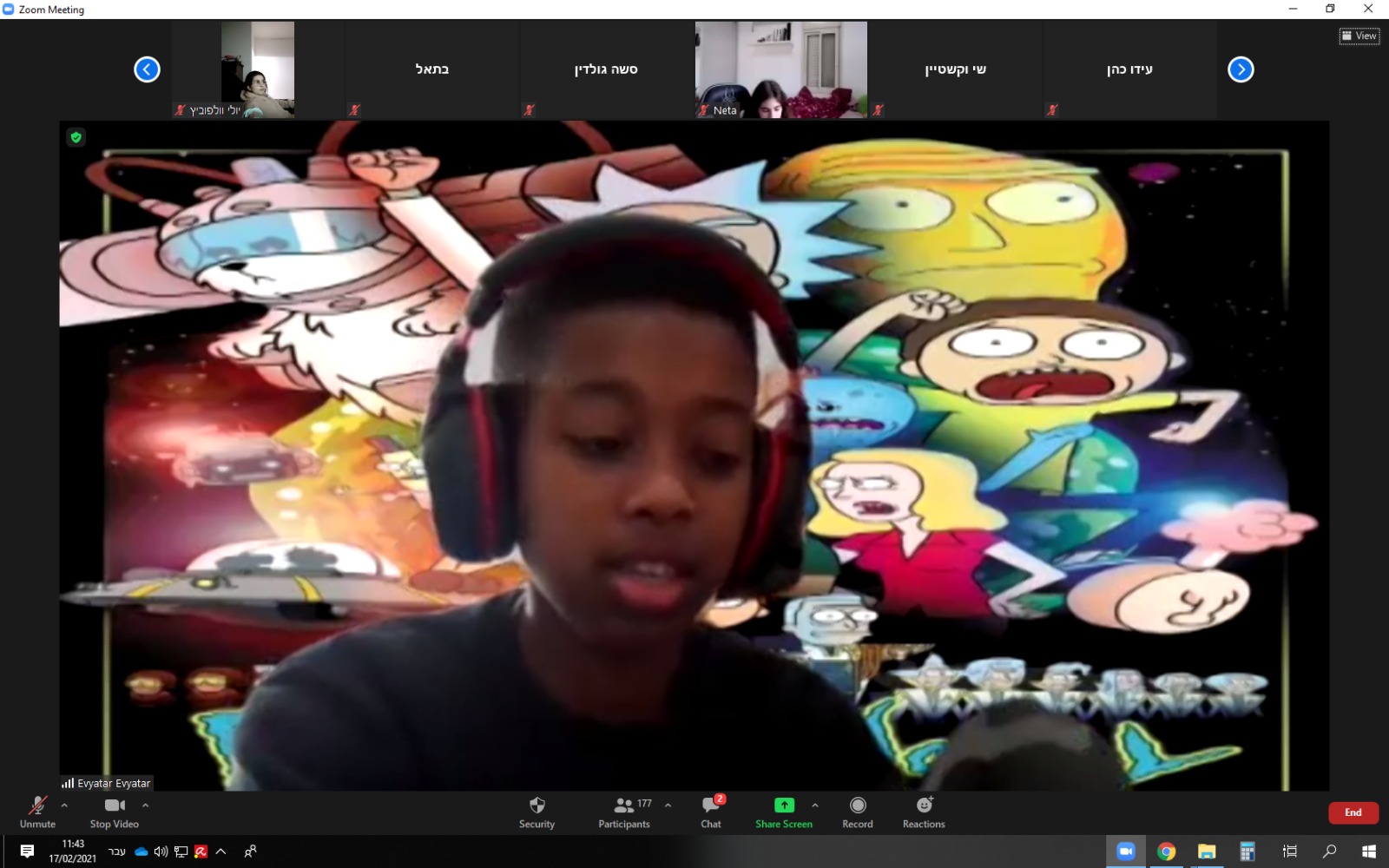The height and width of the screenshot is (868, 1389).
Task: Click the muted mic icon on בתאל tile
Action: click(354, 110)
